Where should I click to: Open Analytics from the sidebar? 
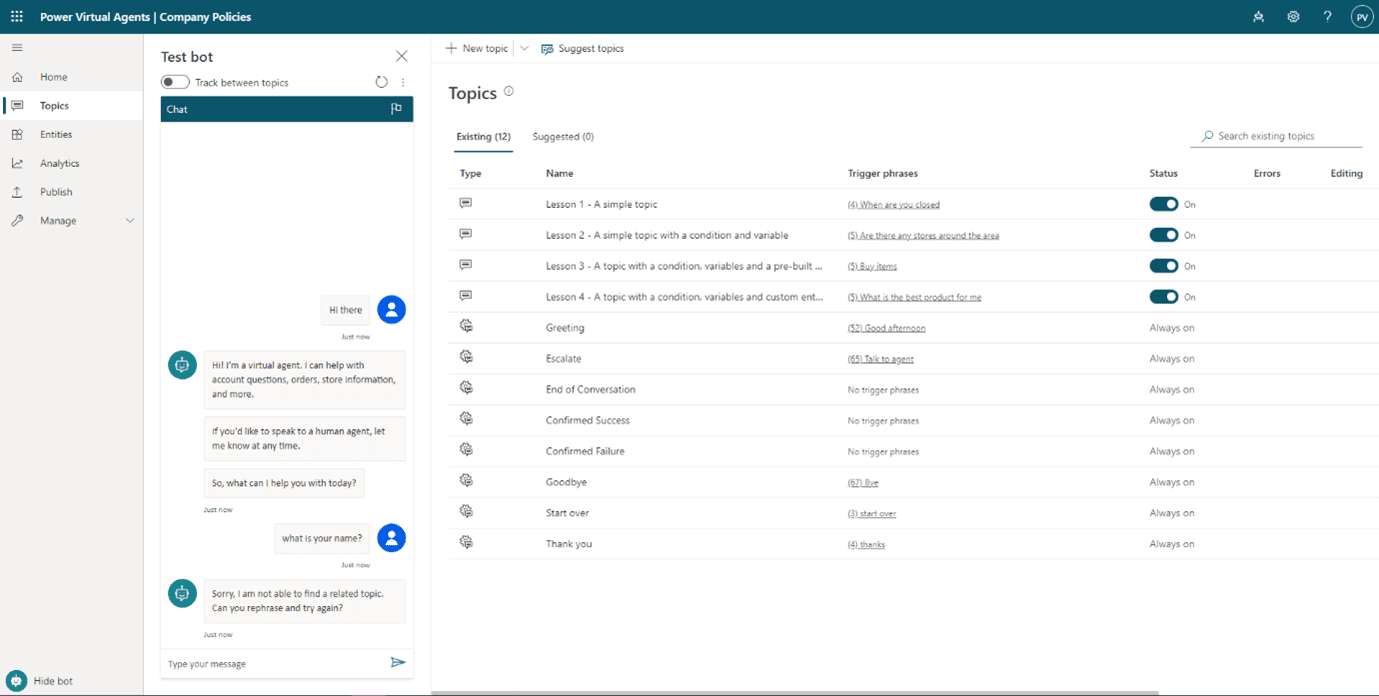60,162
